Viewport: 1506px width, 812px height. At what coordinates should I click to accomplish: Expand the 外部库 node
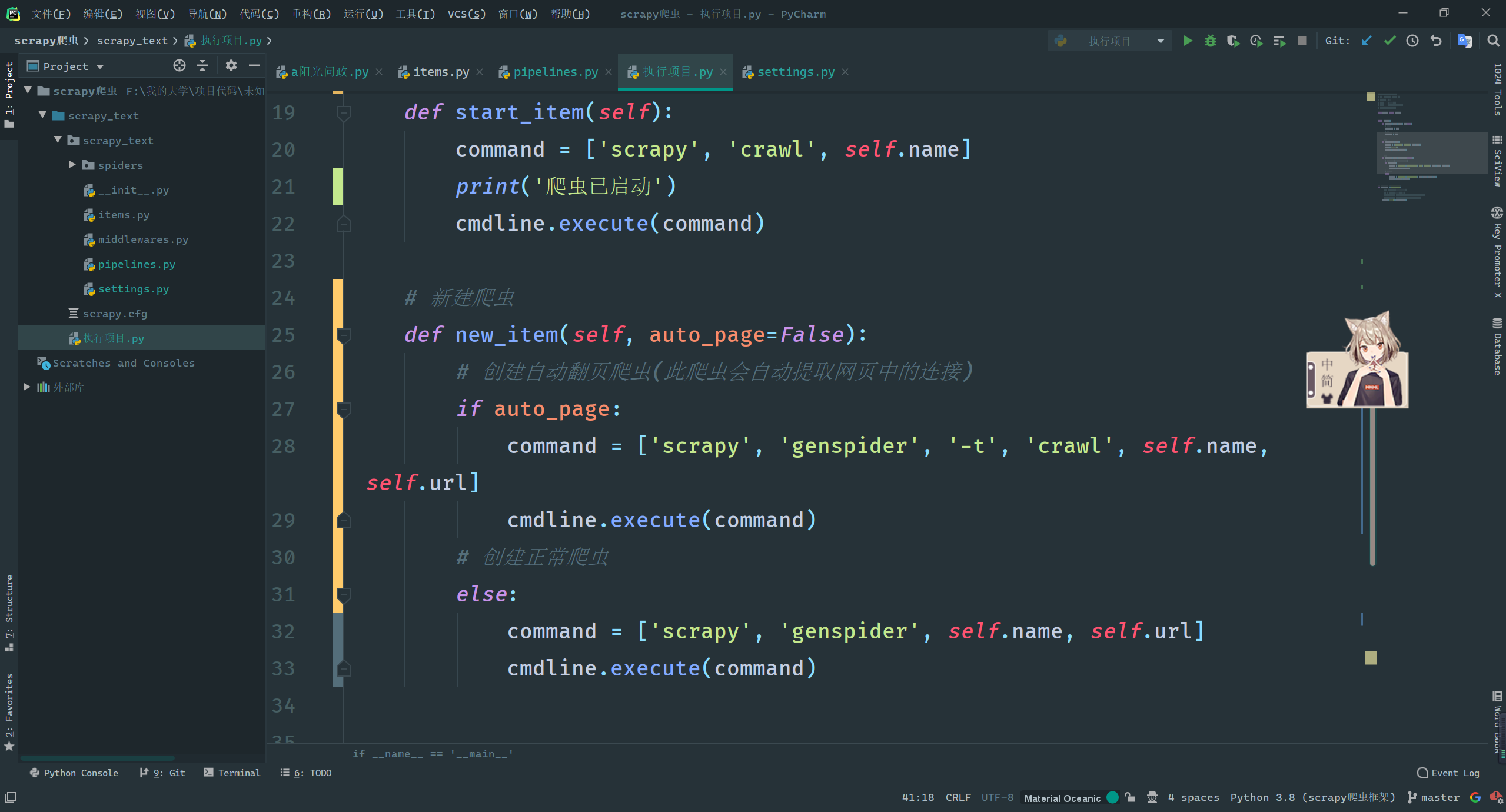(x=27, y=387)
